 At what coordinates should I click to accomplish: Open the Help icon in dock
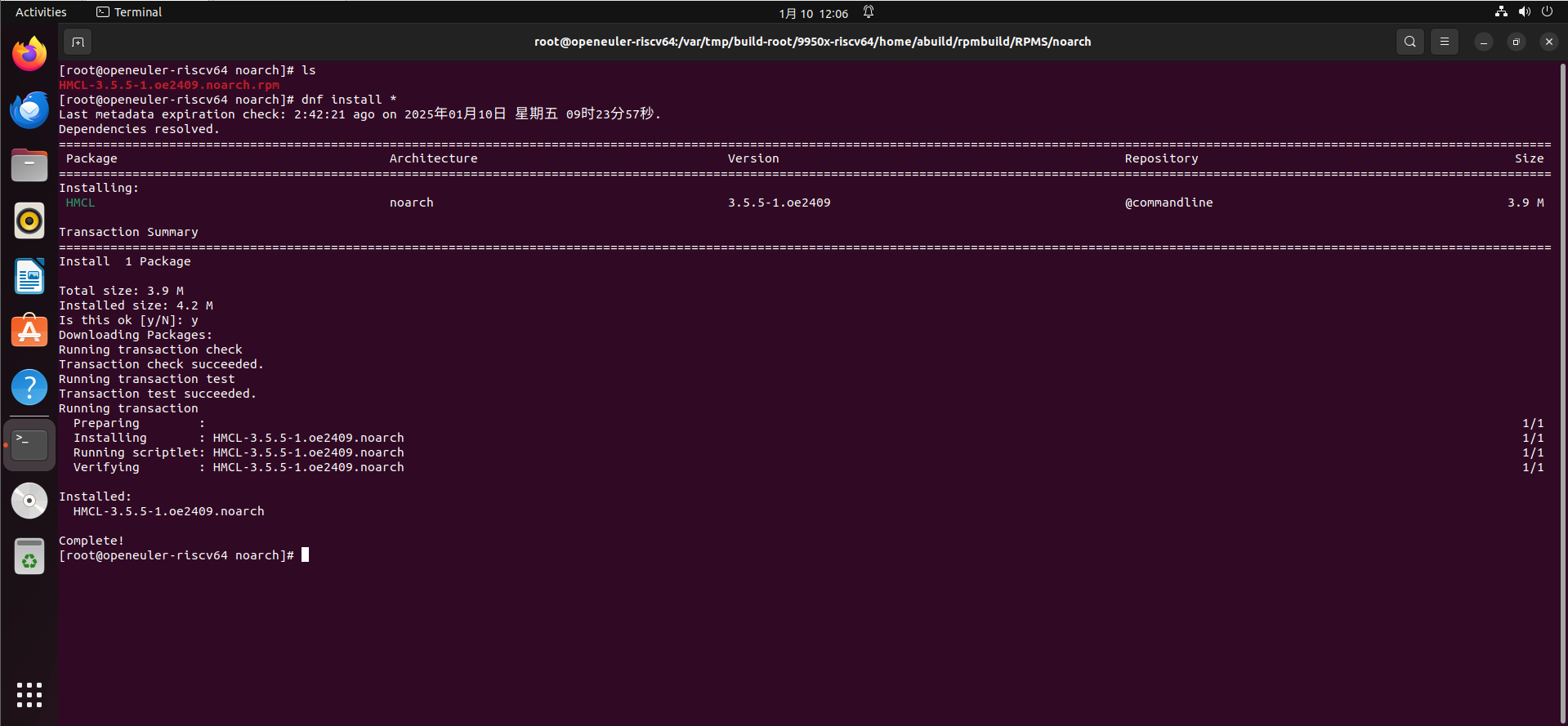click(29, 387)
